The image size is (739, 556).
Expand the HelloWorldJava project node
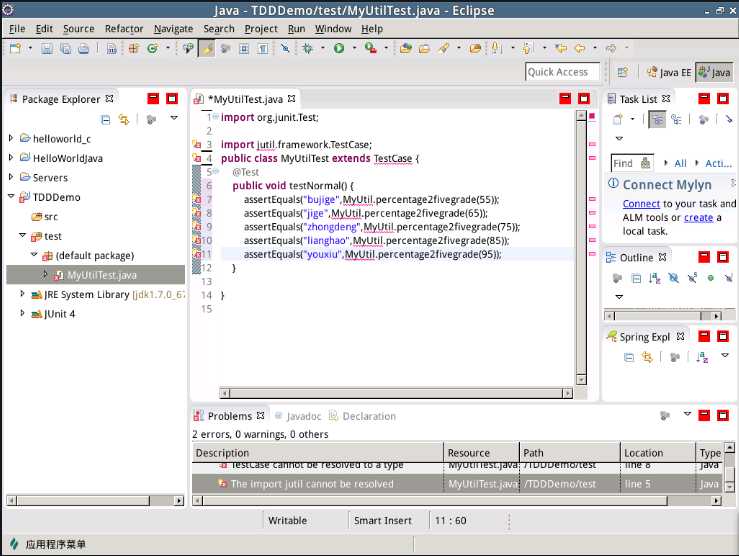click(x=11, y=157)
